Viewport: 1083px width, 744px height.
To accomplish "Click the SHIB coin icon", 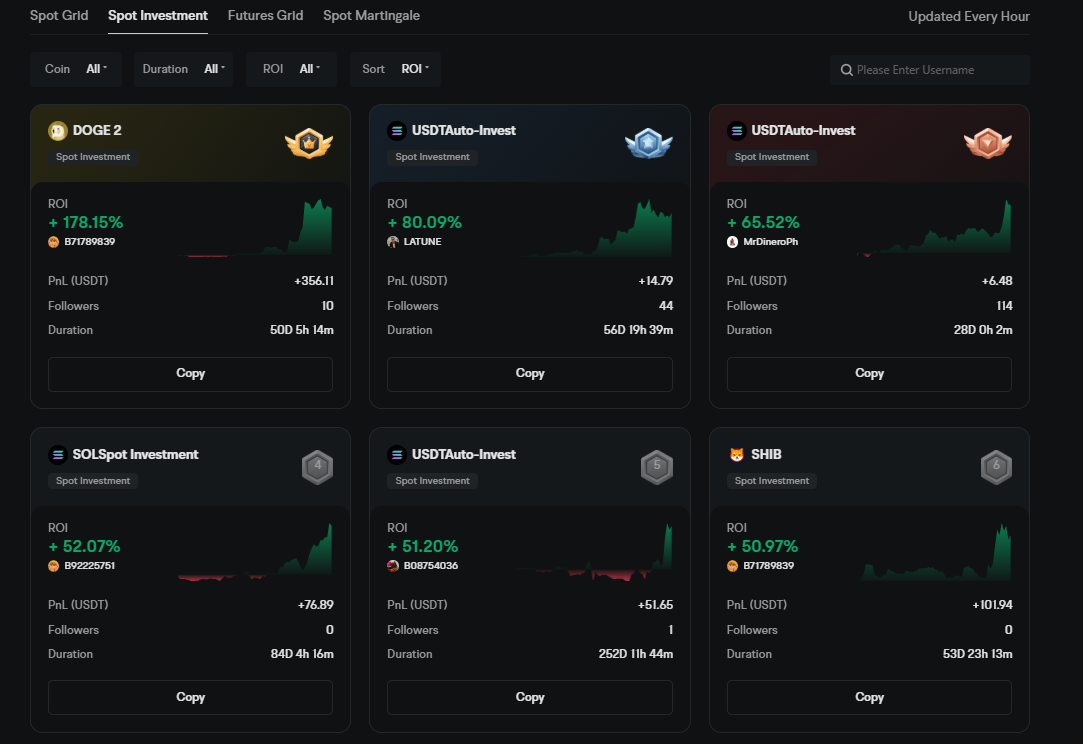I will tap(737, 455).
